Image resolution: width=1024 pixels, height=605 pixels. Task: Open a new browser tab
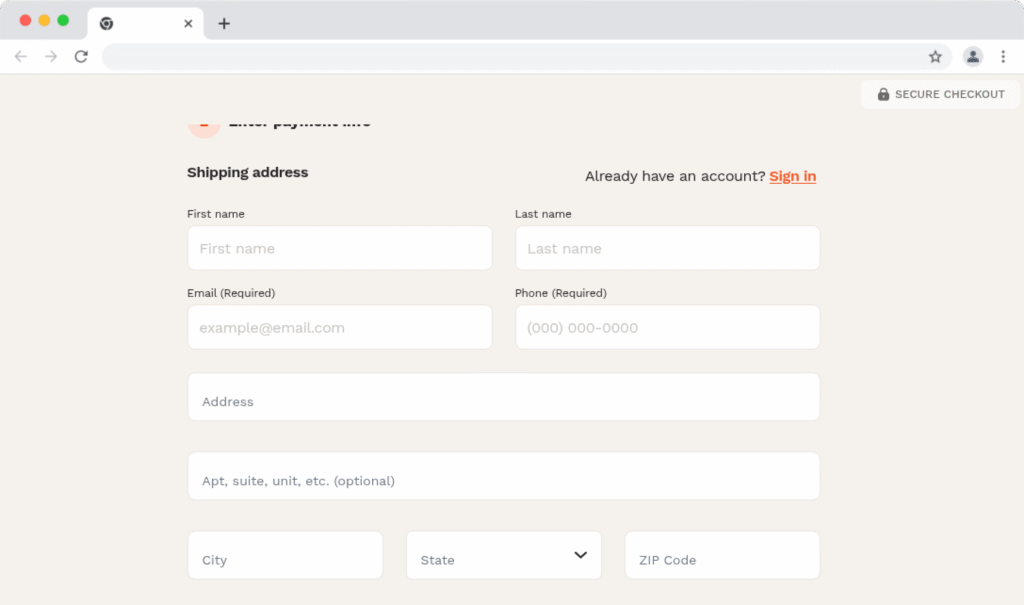(x=224, y=23)
